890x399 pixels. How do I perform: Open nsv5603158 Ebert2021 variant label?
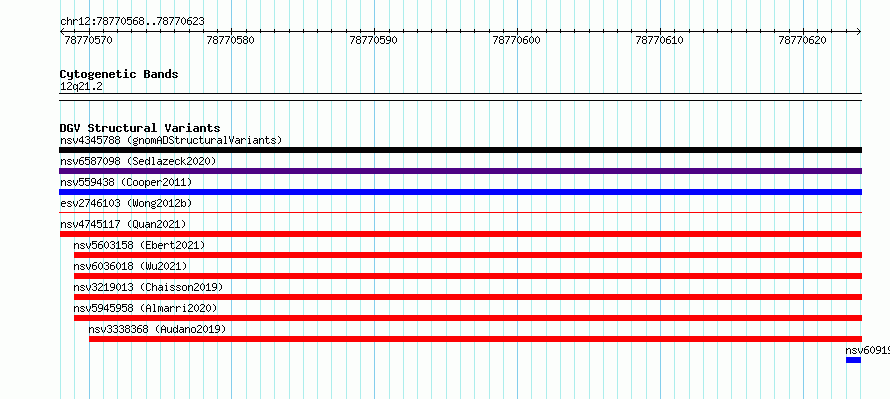139,245
